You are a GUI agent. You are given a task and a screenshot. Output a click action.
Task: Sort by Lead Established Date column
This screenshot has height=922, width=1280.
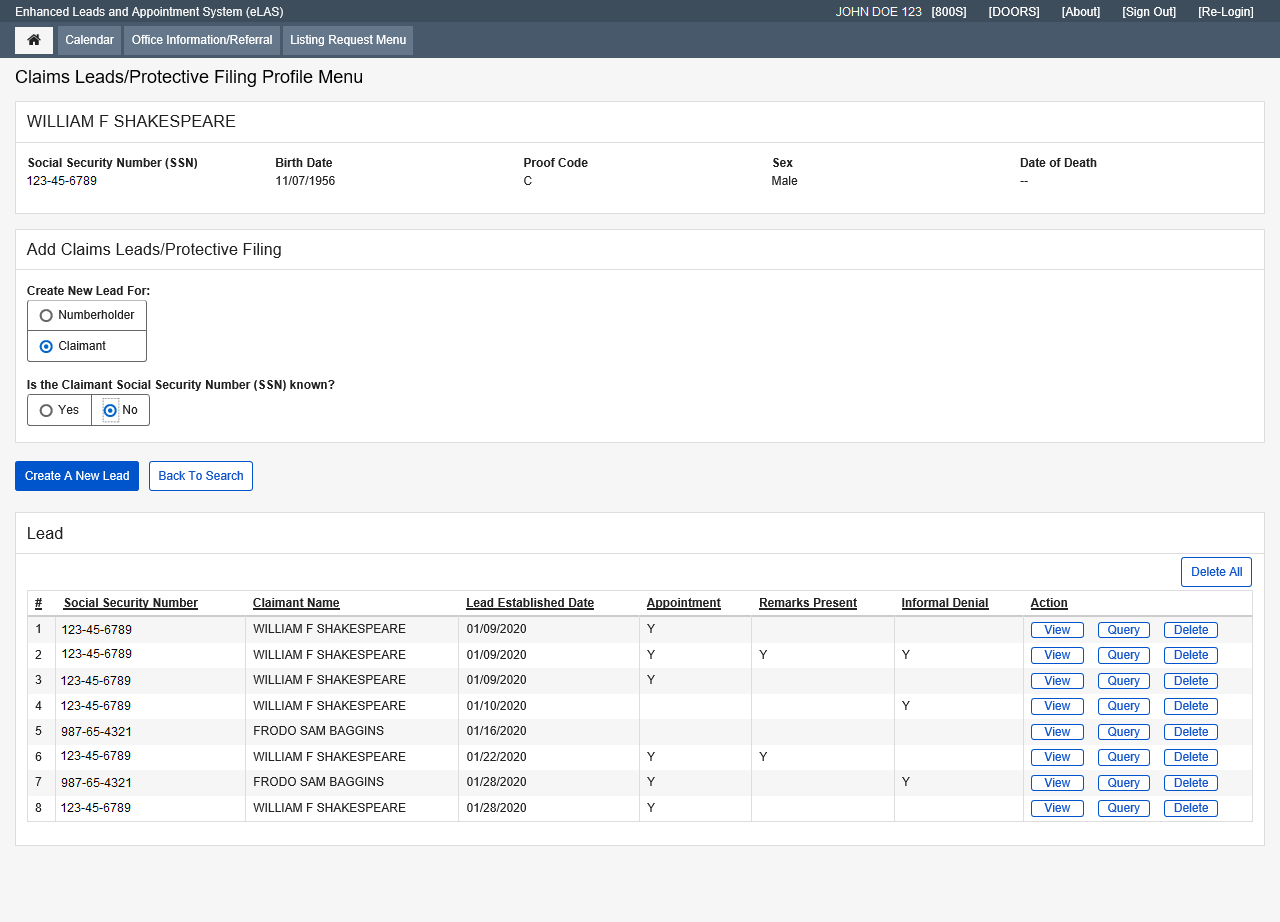[530, 603]
